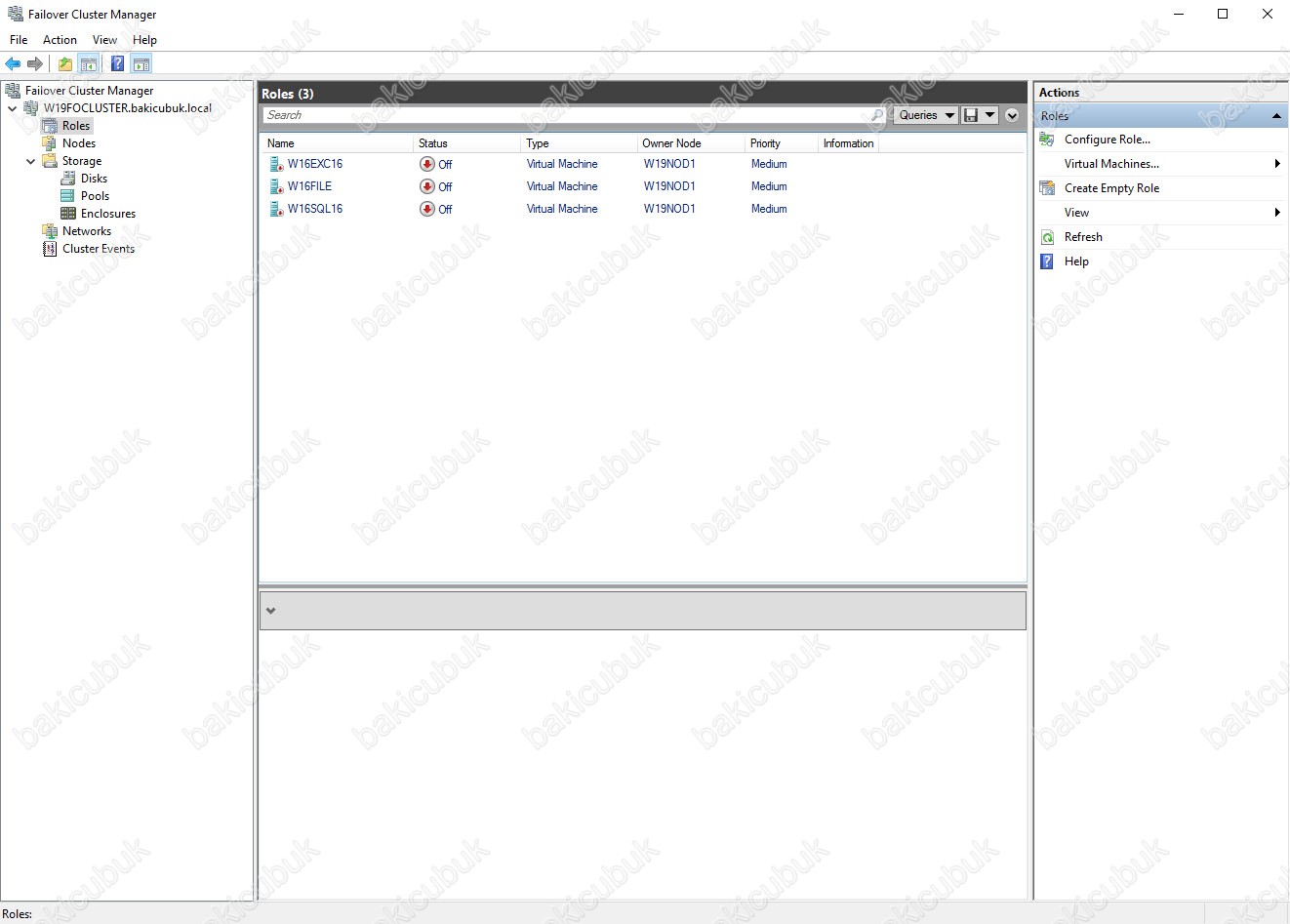Open the Help menu in menu bar
The width and height of the screenshot is (1290, 924).
coord(144,40)
